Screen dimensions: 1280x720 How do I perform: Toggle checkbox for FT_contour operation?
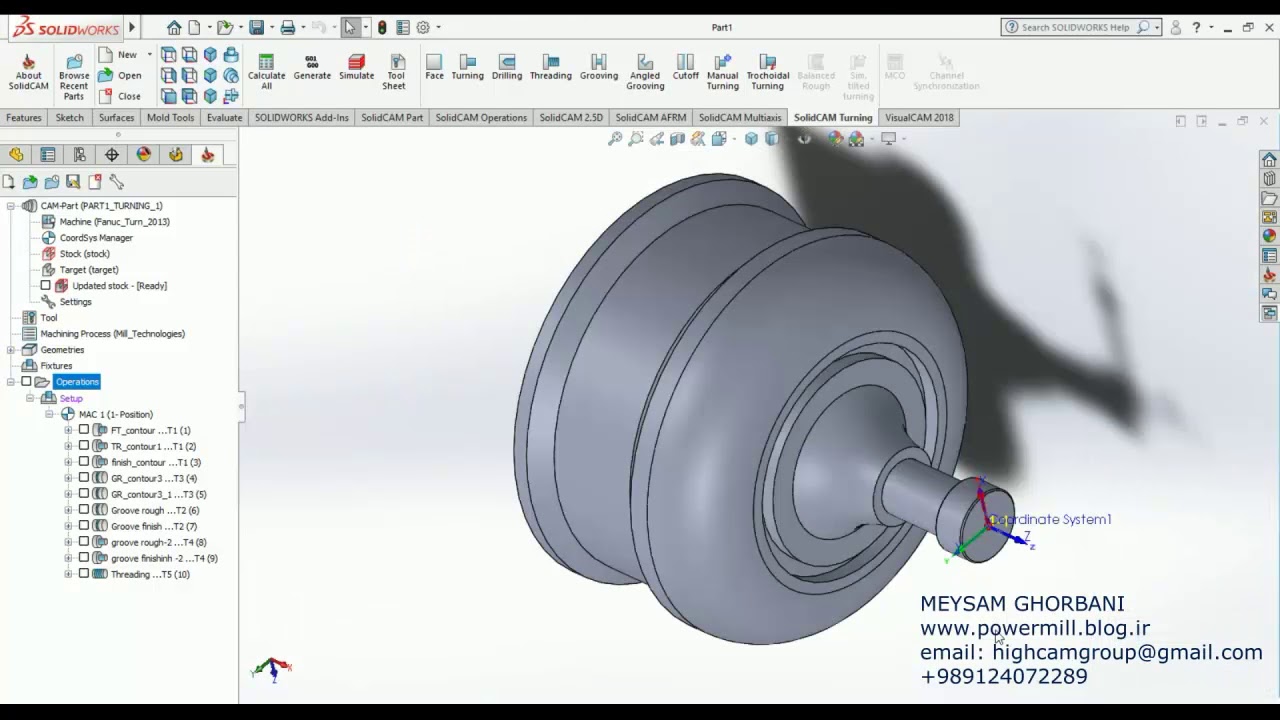(x=84, y=430)
